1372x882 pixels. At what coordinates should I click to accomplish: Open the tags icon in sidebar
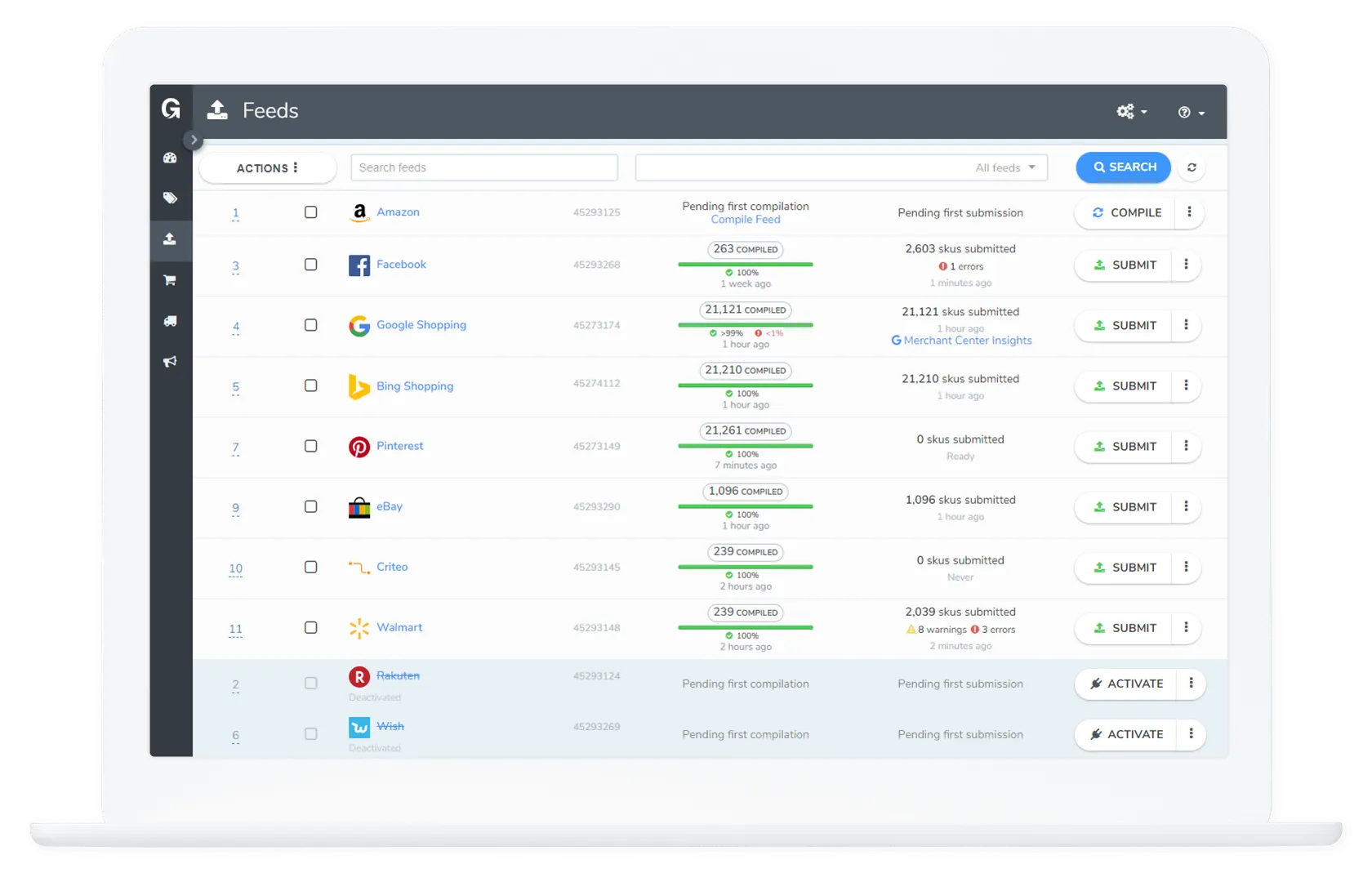pyautogui.click(x=170, y=198)
